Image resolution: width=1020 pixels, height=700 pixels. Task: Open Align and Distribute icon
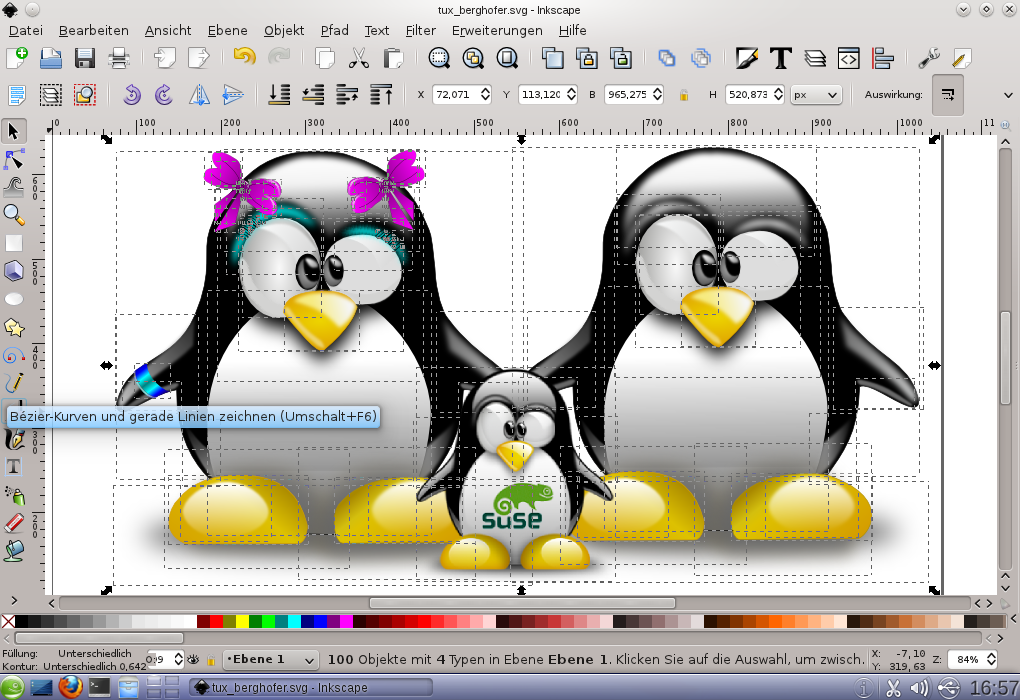883,58
